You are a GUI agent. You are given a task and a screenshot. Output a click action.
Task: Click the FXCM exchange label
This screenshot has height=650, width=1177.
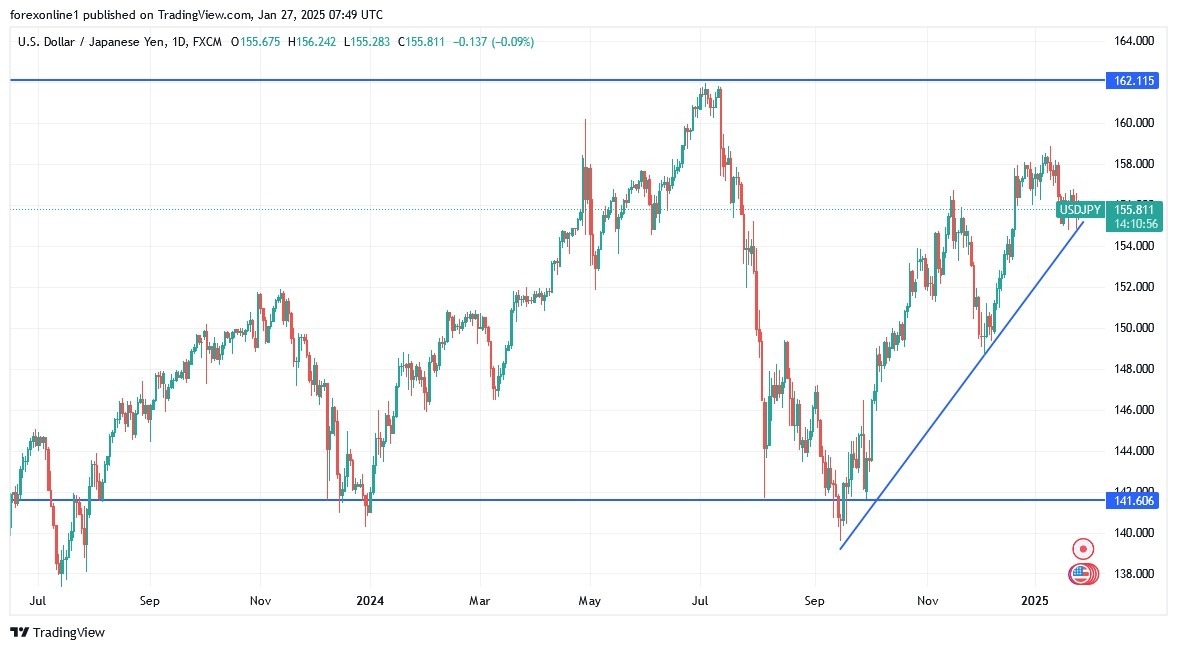click(x=212, y=42)
